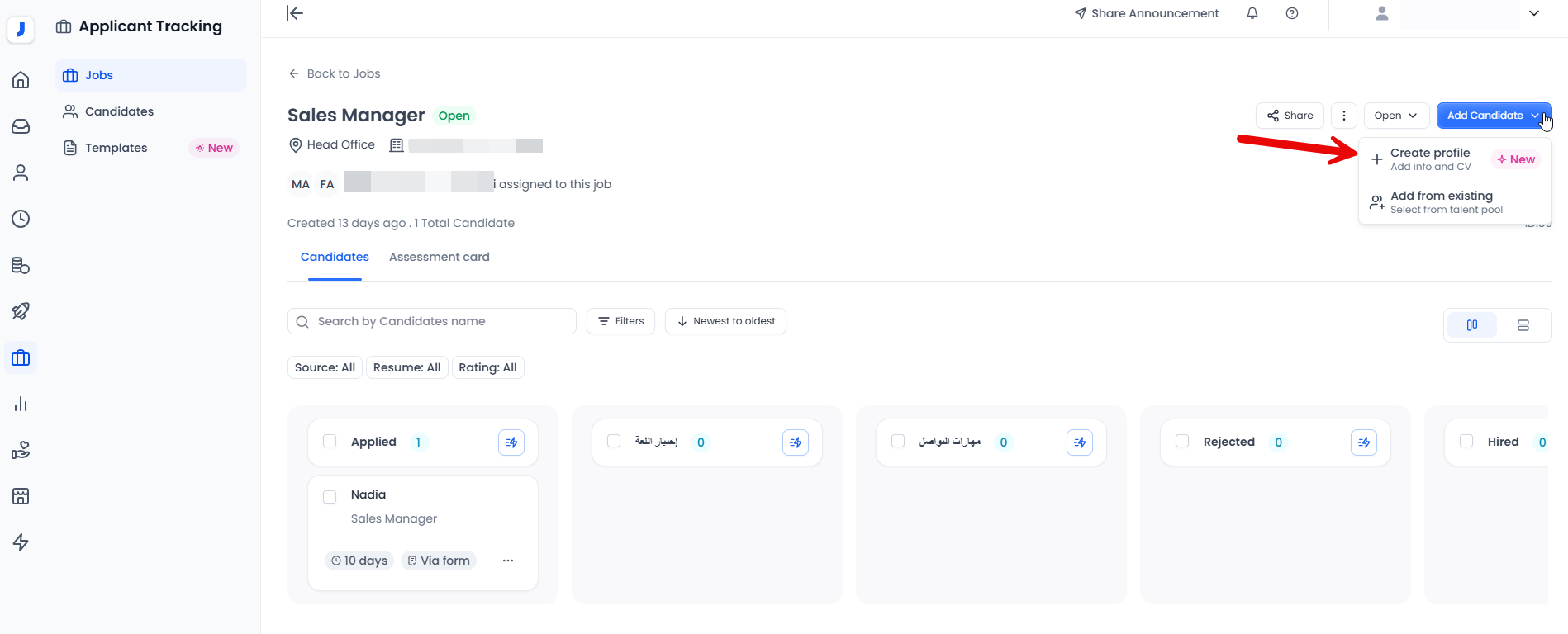Click the home icon in left sidebar
The width and height of the screenshot is (1568, 634).
pyautogui.click(x=21, y=80)
